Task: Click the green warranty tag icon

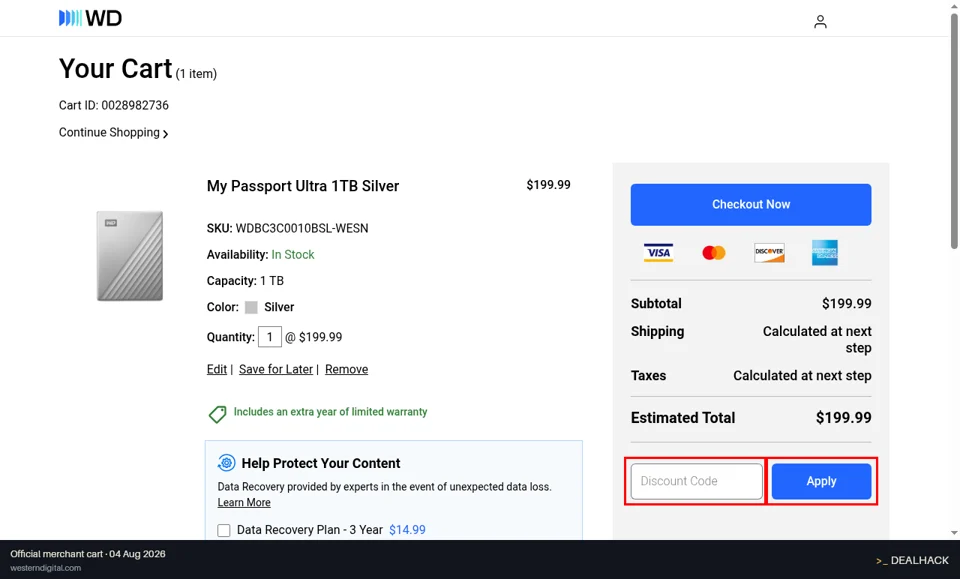Action: click(x=217, y=414)
